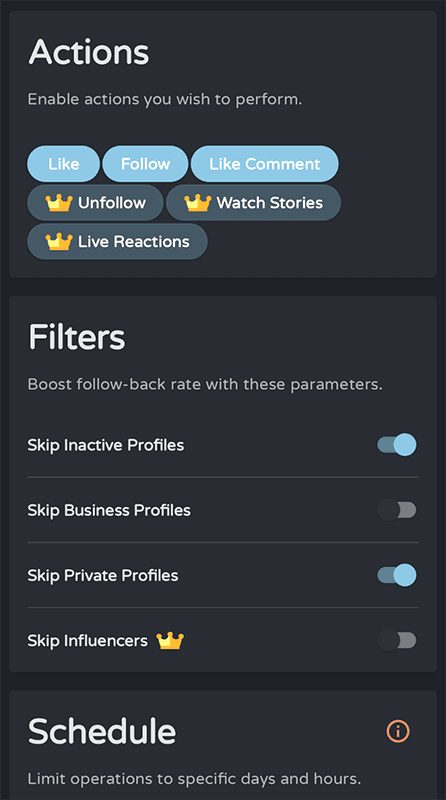Enable the Skip Business Profiles toggle
This screenshot has height=800, width=446.
tap(397, 510)
